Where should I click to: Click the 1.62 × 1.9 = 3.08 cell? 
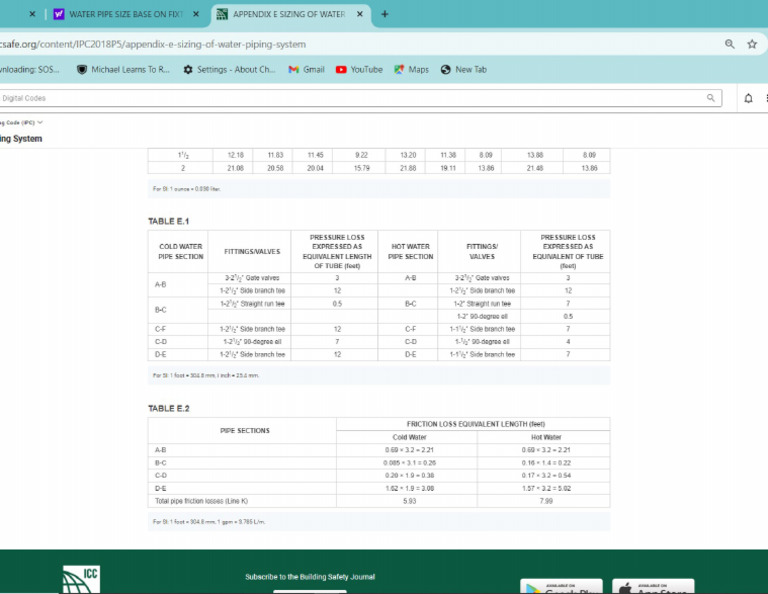(x=409, y=488)
